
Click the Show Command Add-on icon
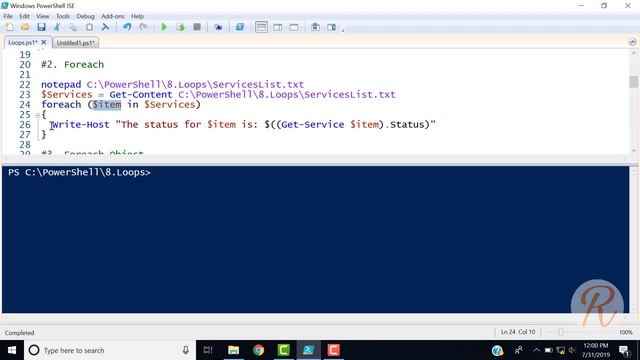click(331, 27)
